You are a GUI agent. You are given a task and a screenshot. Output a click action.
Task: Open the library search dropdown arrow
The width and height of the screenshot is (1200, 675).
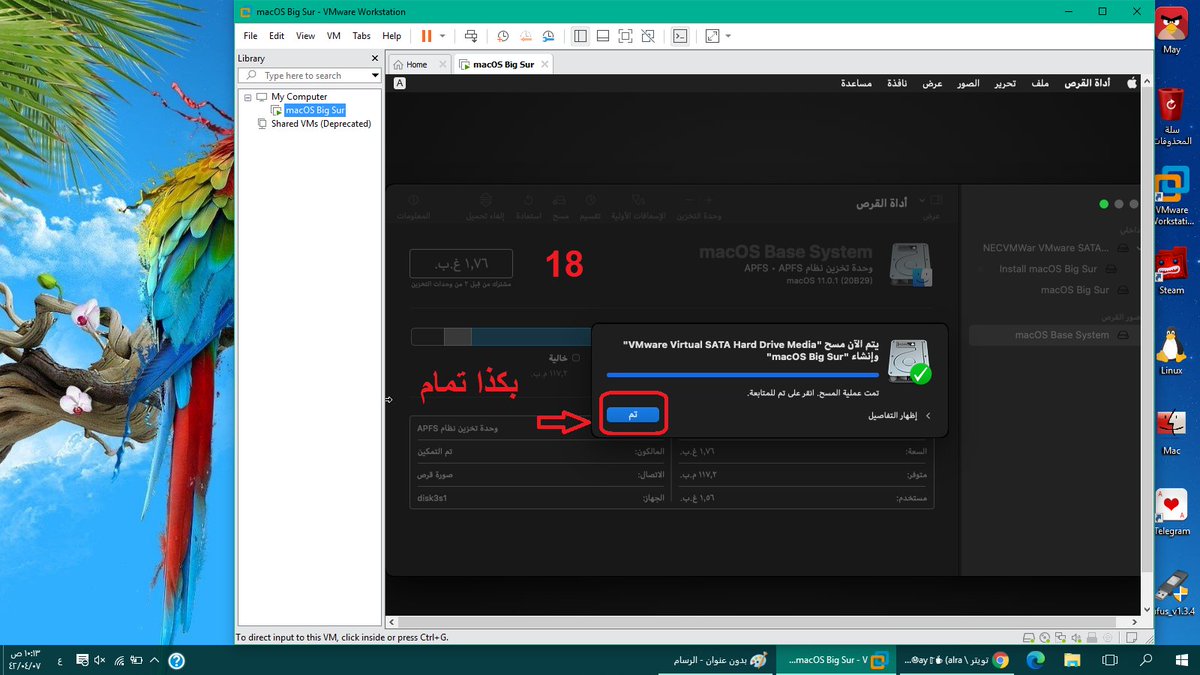375,75
